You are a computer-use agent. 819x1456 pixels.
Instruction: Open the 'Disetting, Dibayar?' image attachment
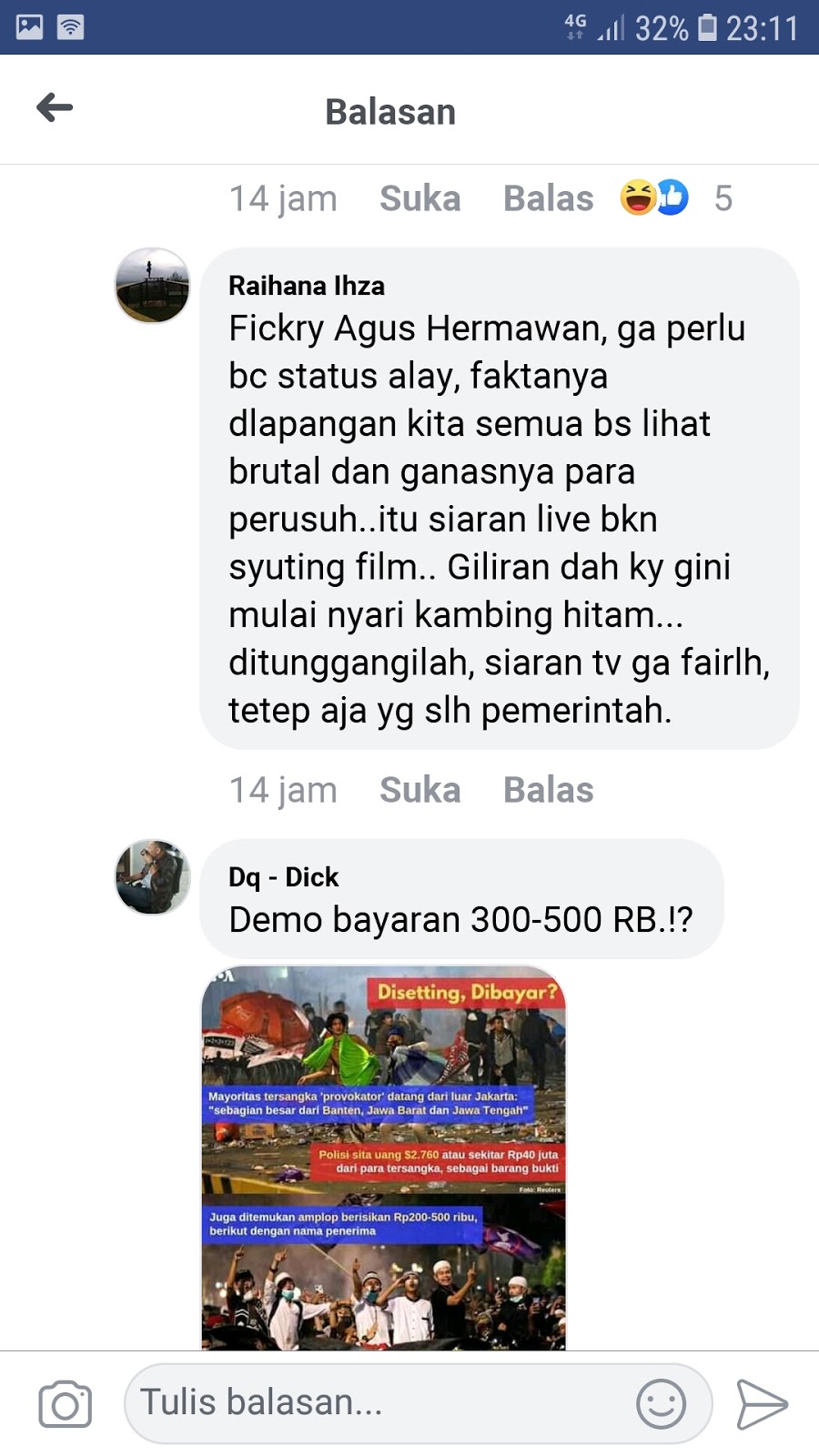pyautogui.click(x=383, y=1158)
